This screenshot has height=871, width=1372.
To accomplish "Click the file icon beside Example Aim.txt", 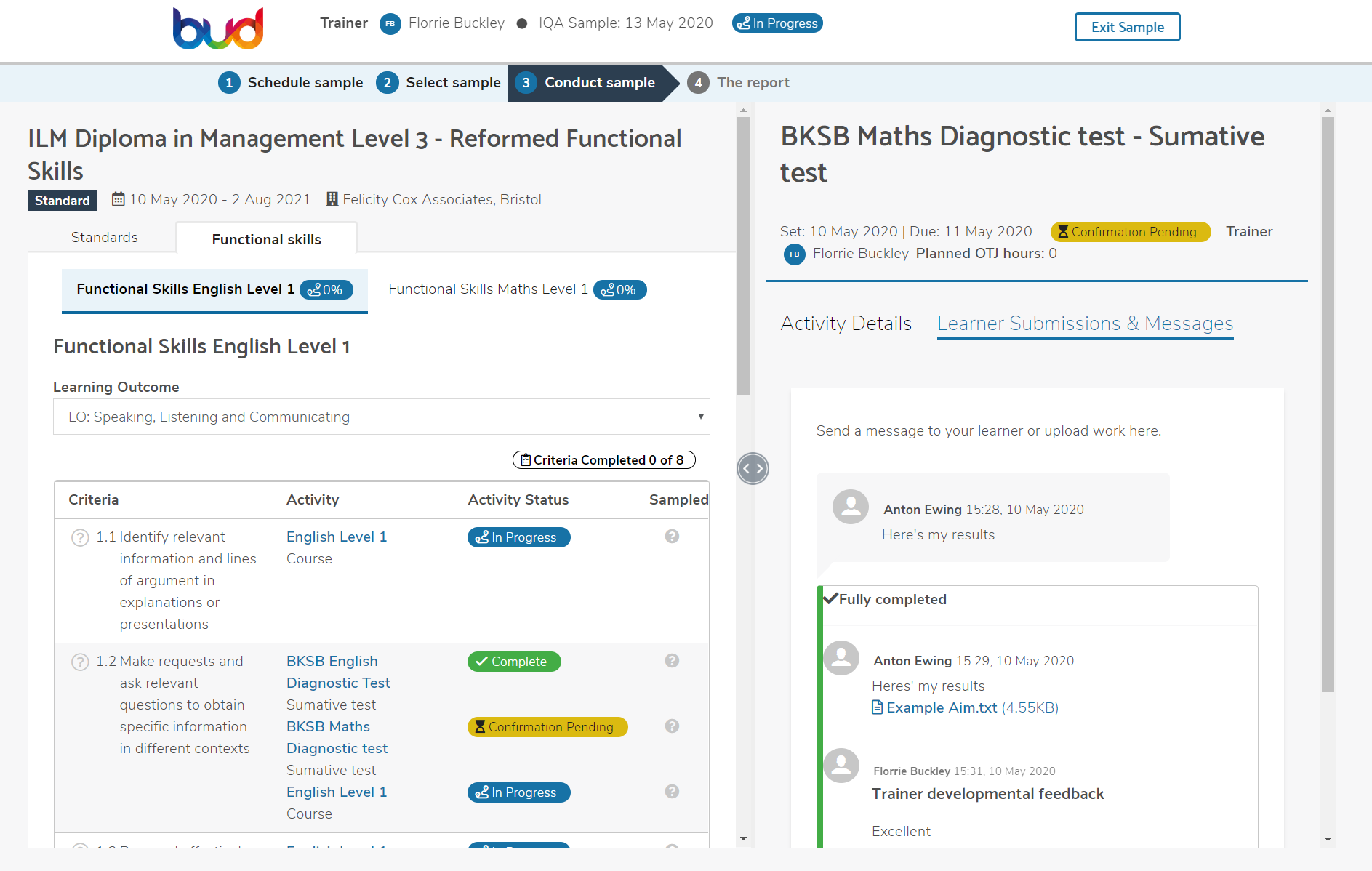I will point(878,707).
